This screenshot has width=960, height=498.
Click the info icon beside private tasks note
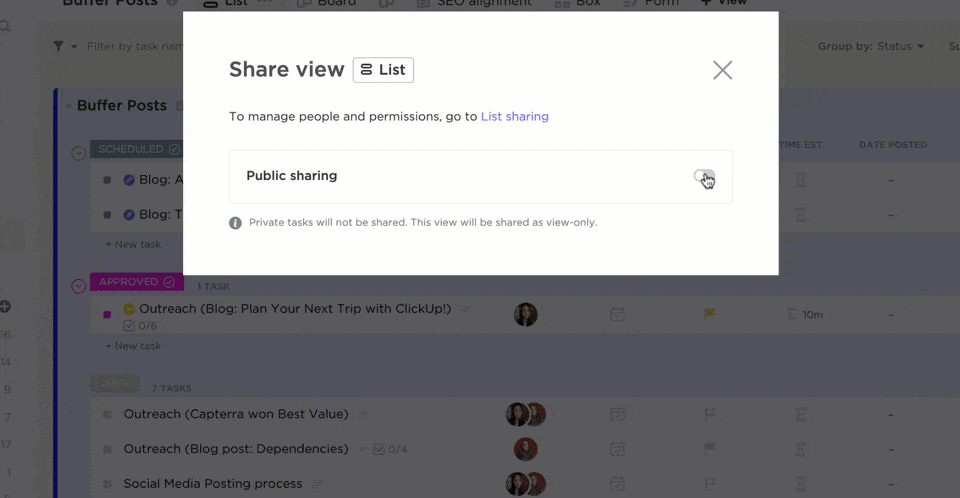click(x=236, y=223)
